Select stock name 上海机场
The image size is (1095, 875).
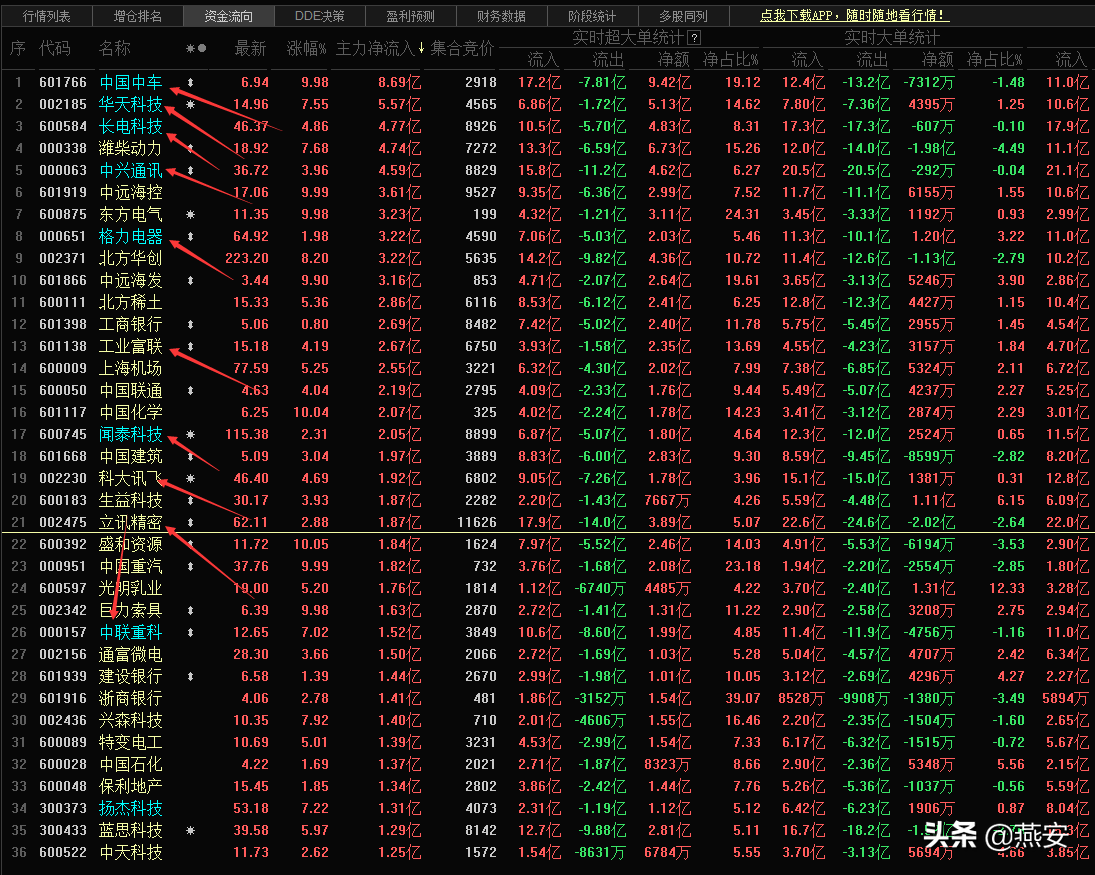(131, 369)
